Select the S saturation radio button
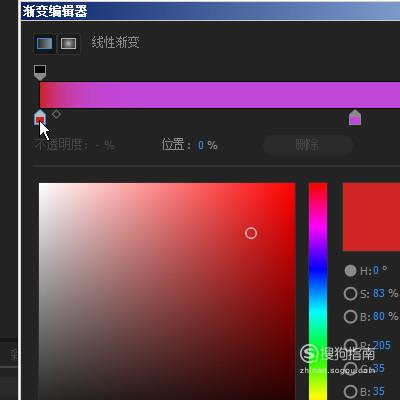Image resolution: width=400 pixels, height=400 pixels. coord(350,294)
